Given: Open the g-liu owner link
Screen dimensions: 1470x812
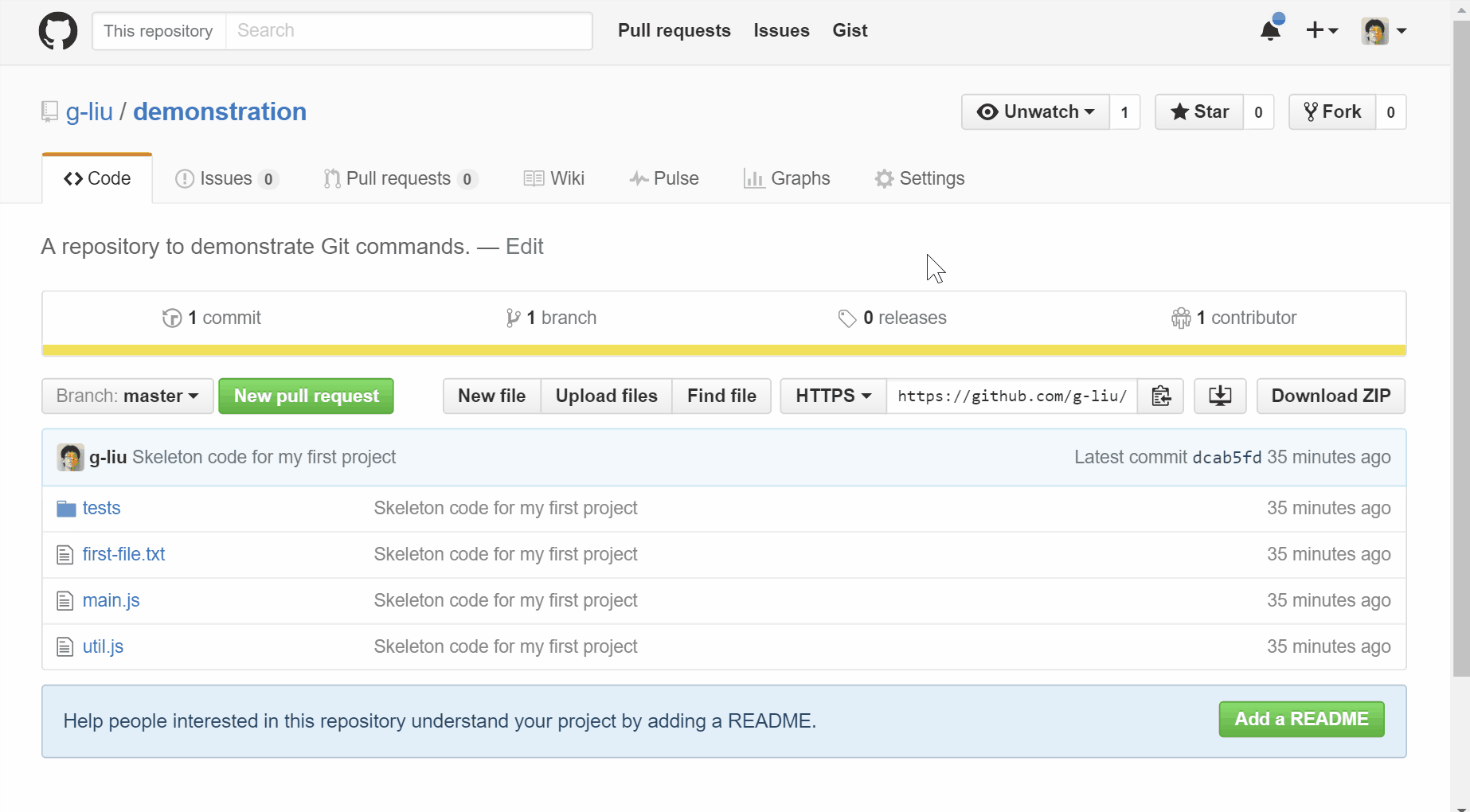Looking at the screenshot, I should 90,111.
